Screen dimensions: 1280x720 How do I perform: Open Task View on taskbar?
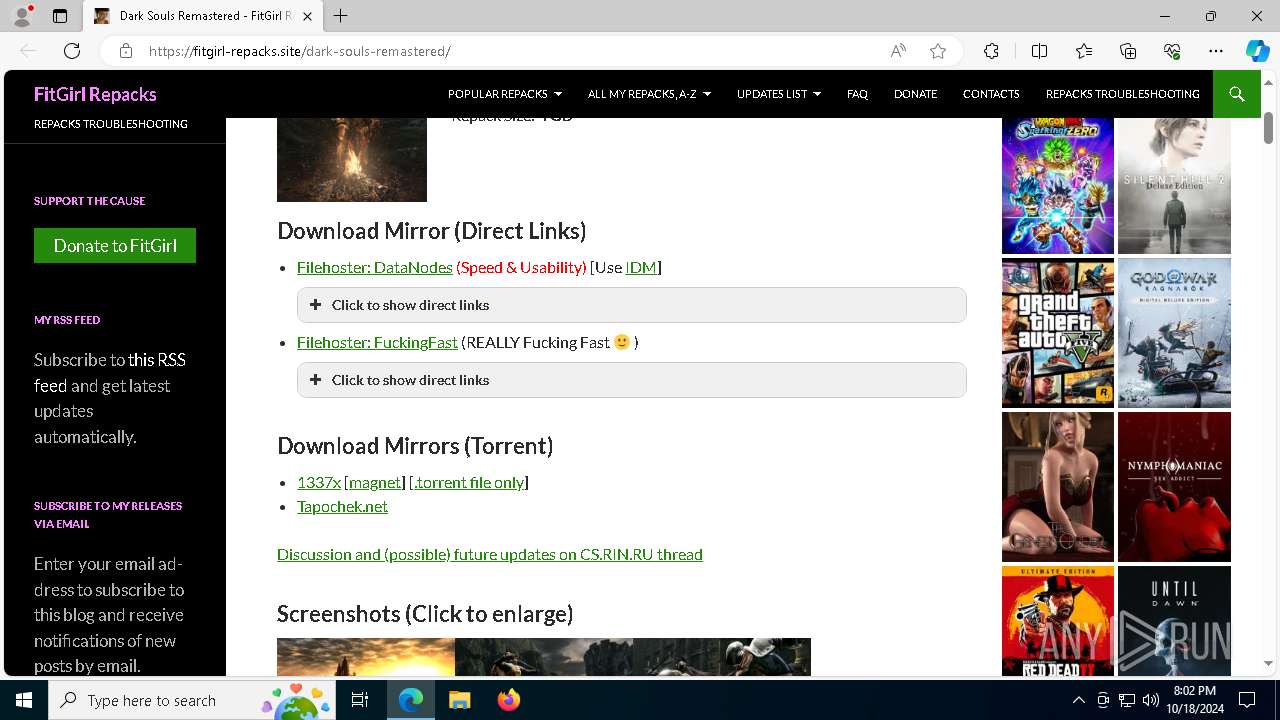click(360, 700)
